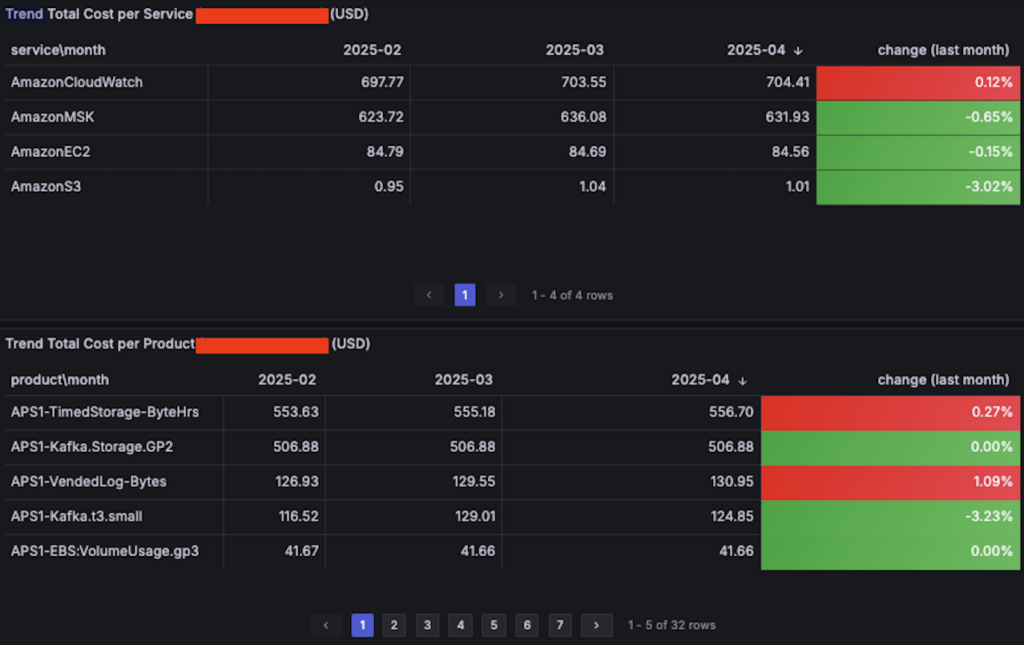The height and width of the screenshot is (645, 1024).
Task: Sort by service\month column header
Action: click(x=58, y=50)
